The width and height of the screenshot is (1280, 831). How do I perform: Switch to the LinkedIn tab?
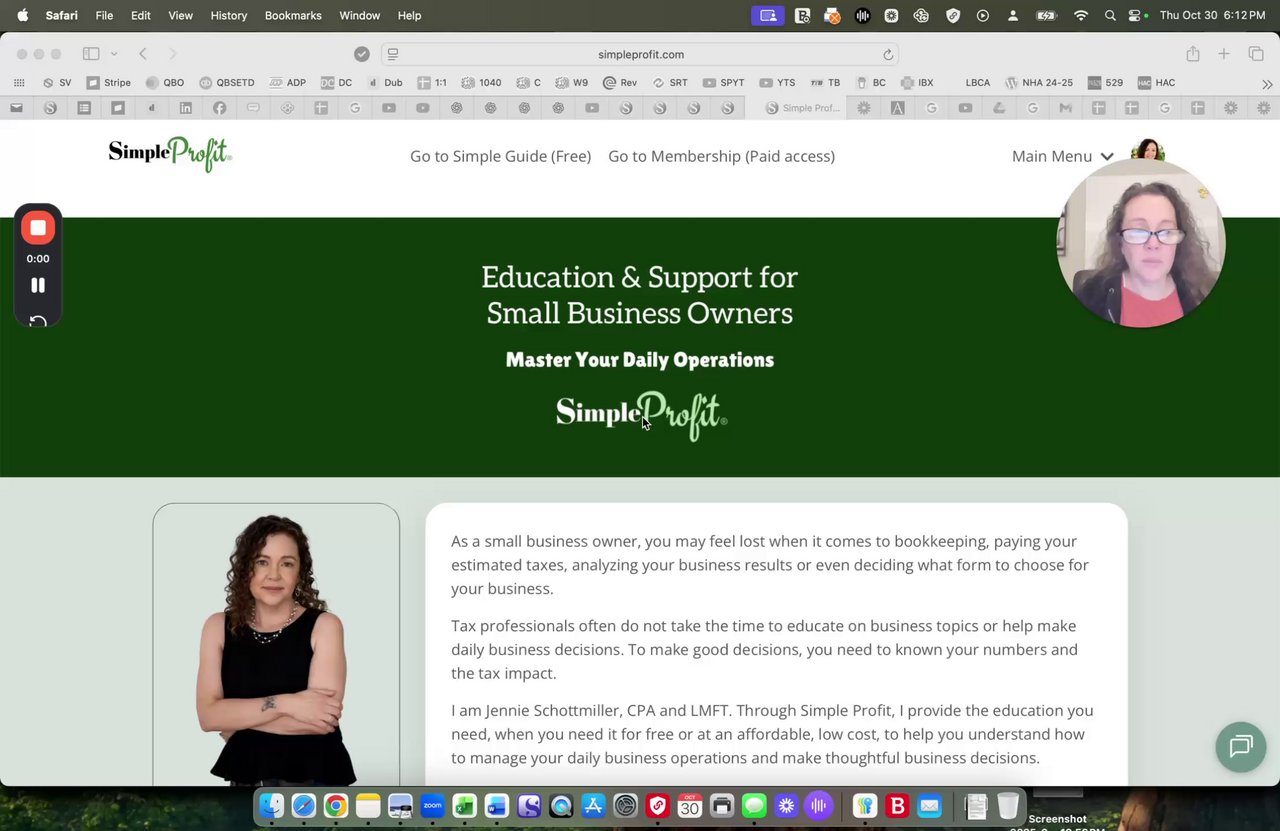click(x=186, y=108)
